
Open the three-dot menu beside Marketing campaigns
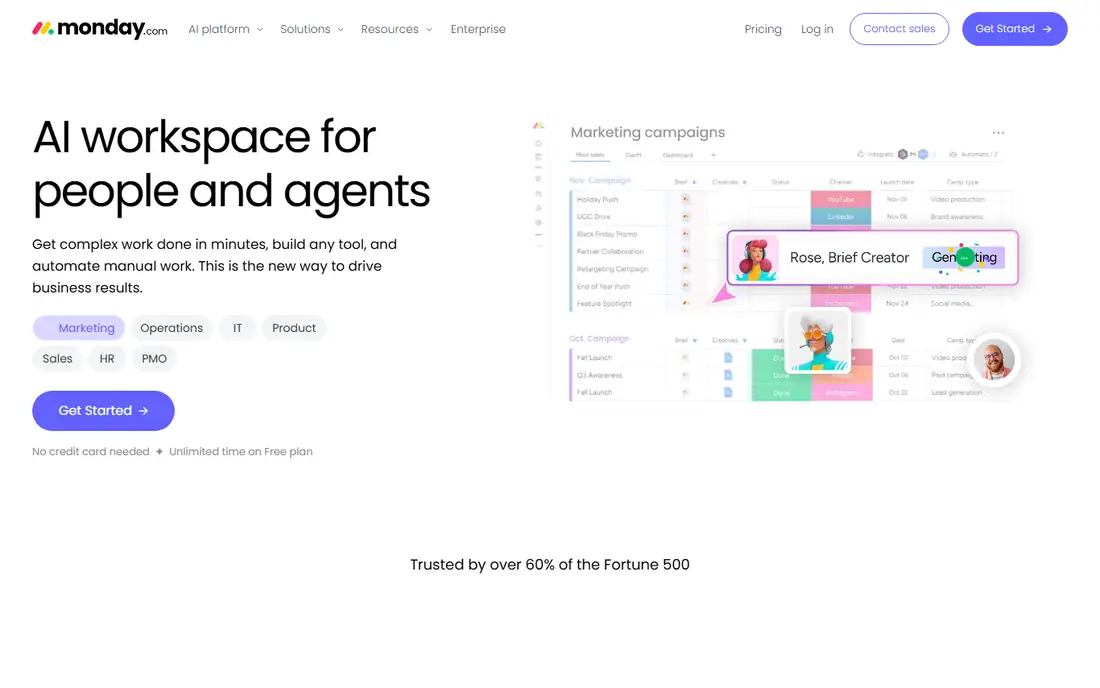(x=998, y=133)
